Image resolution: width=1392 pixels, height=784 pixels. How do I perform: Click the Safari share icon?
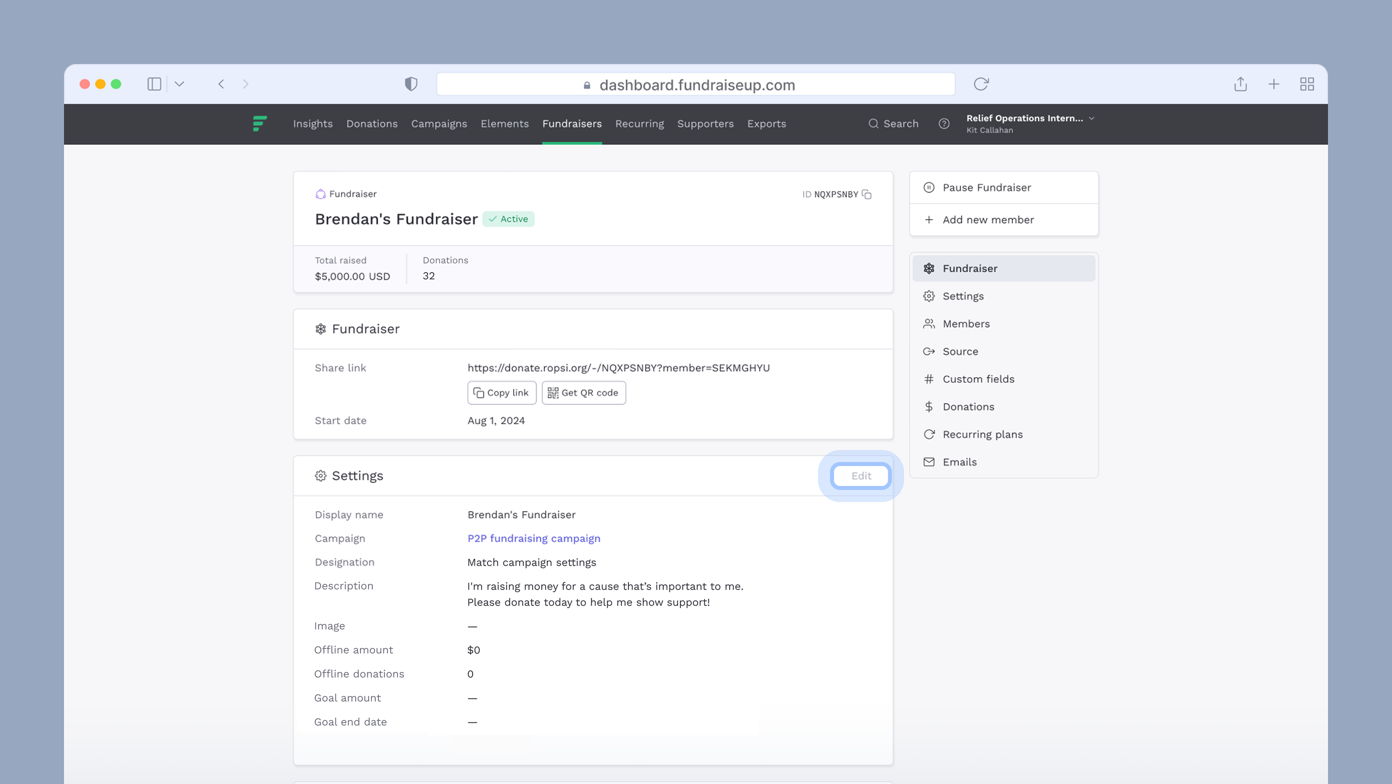(1240, 84)
